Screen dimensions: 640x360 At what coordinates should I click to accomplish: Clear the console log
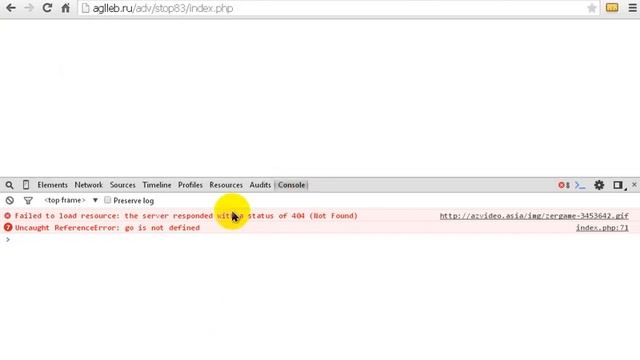tap(10, 200)
